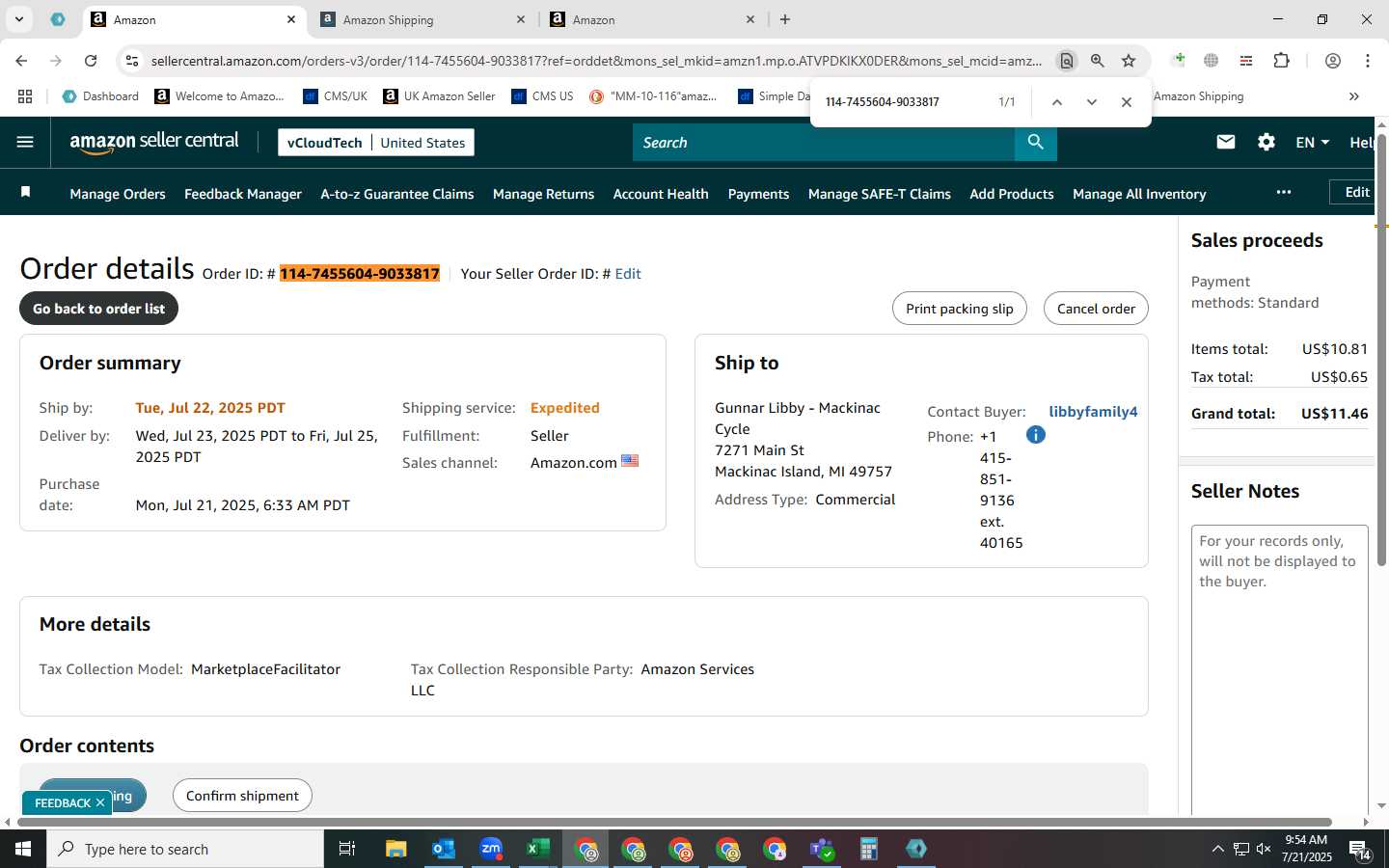
Task: Open Account Health menu item
Action: [x=661, y=194]
